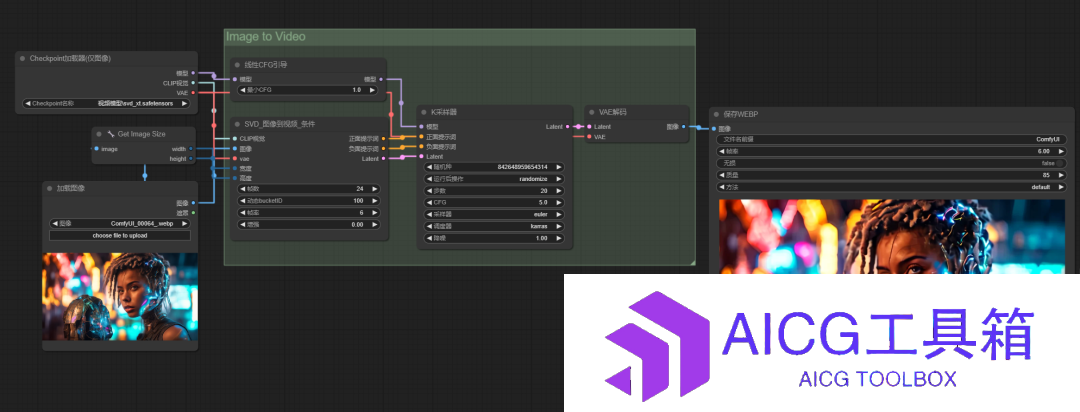Click the 模型 output socket on Checkpoint加载器
The height and width of the screenshot is (412, 1080).
tap(193, 72)
